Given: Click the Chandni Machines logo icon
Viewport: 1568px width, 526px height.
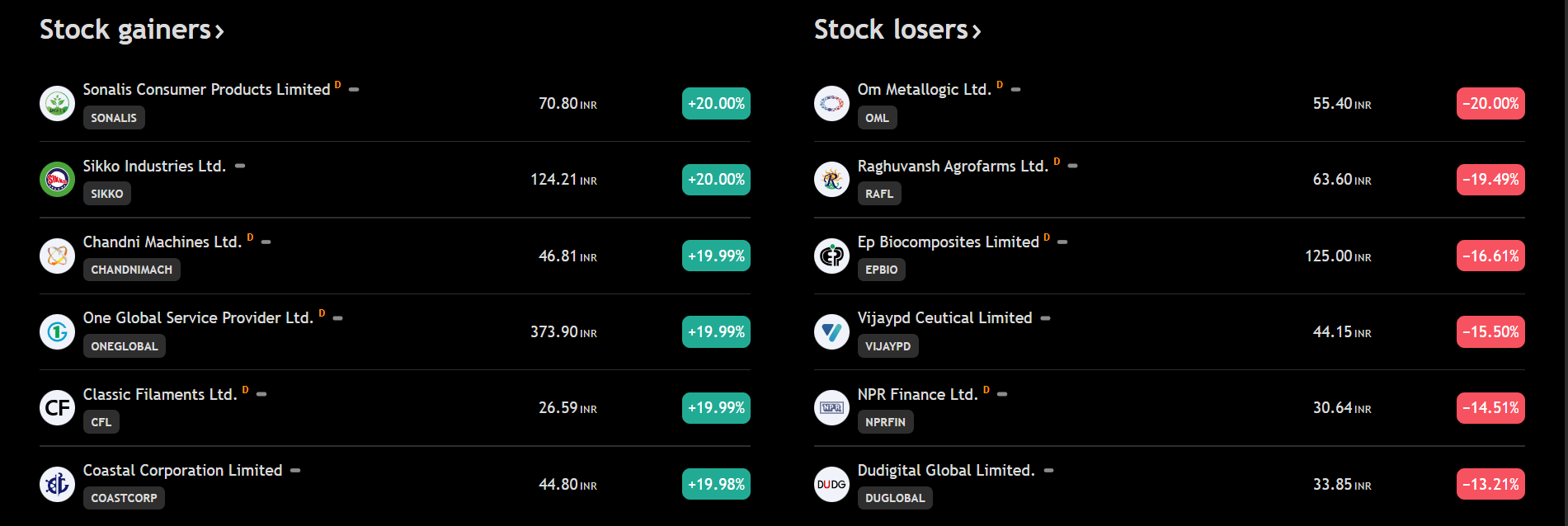Looking at the screenshot, I should pos(57,256).
